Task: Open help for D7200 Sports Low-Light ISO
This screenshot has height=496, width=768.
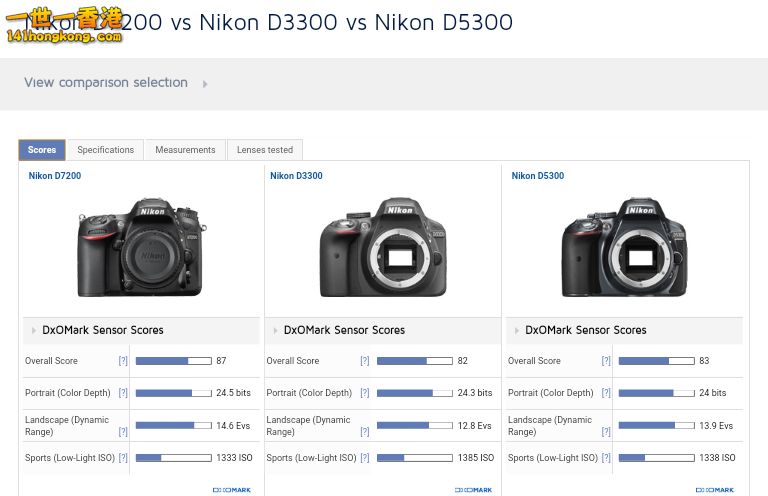Action: (123, 458)
